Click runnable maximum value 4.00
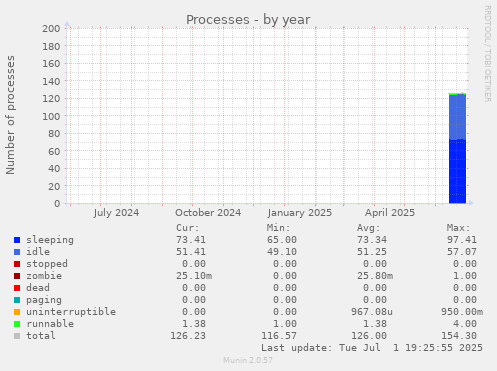The height and width of the screenshot is (371, 497). point(465,324)
